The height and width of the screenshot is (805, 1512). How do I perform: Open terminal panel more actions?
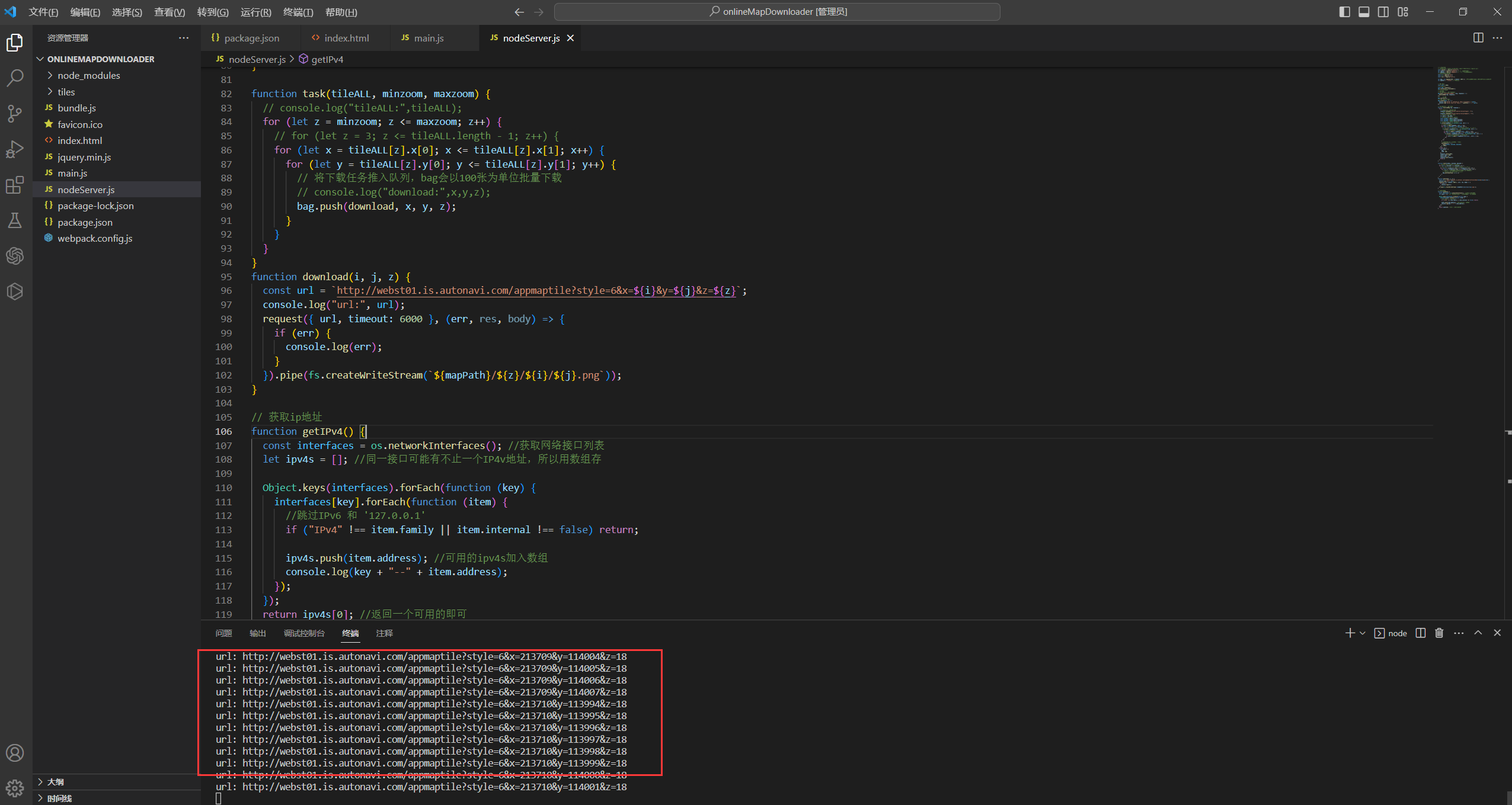[1459, 633]
